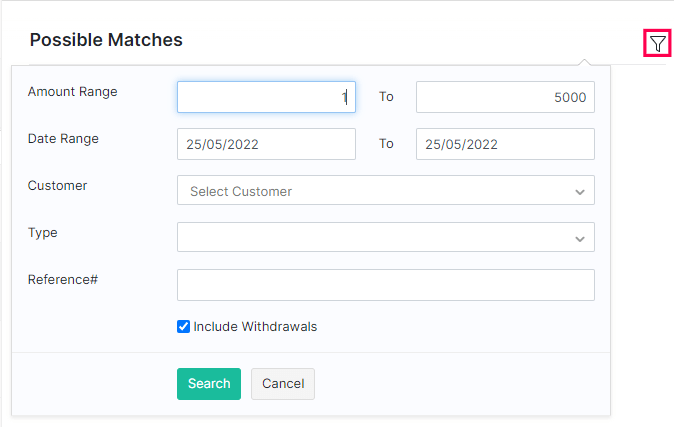The image size is (674, 427).
Task: Click the Date Range label
Action: pyautogui.click(x=63, y=139)
